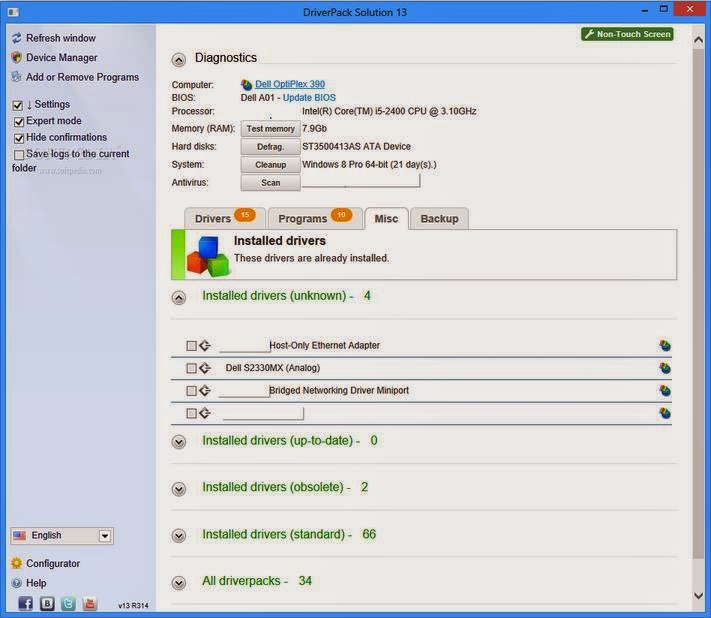
Task: Click search icon at right of Bridged Networking row
Action: [665, 390]
